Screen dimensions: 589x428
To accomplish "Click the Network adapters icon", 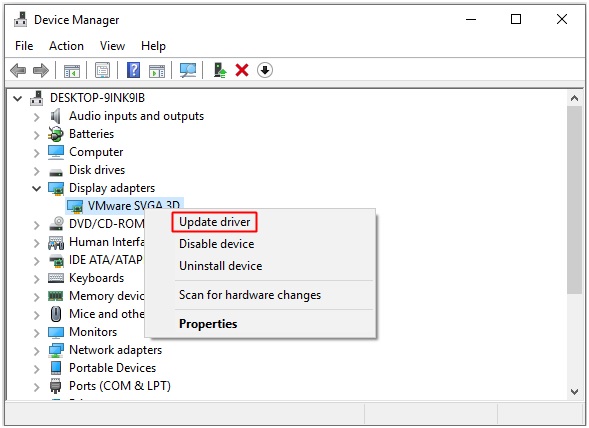I will (56, 351).
